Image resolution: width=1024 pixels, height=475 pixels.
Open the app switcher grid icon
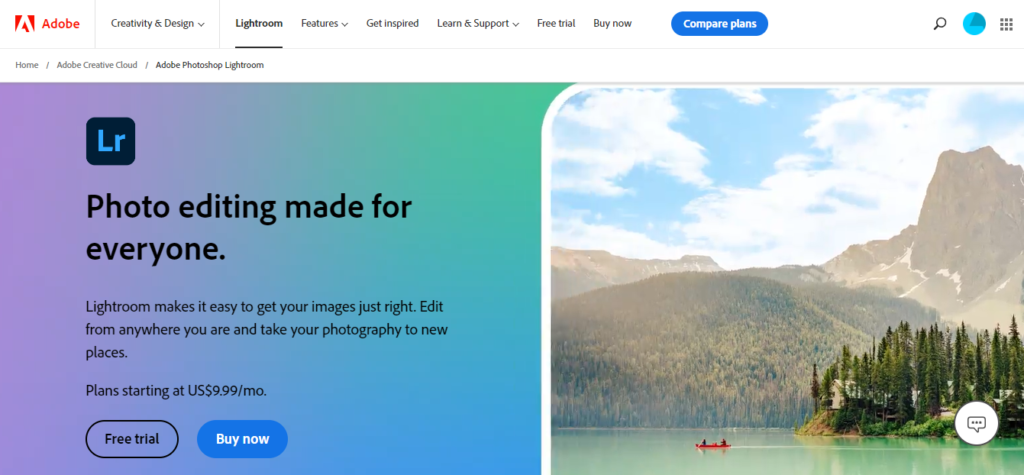pos(1006,24)
